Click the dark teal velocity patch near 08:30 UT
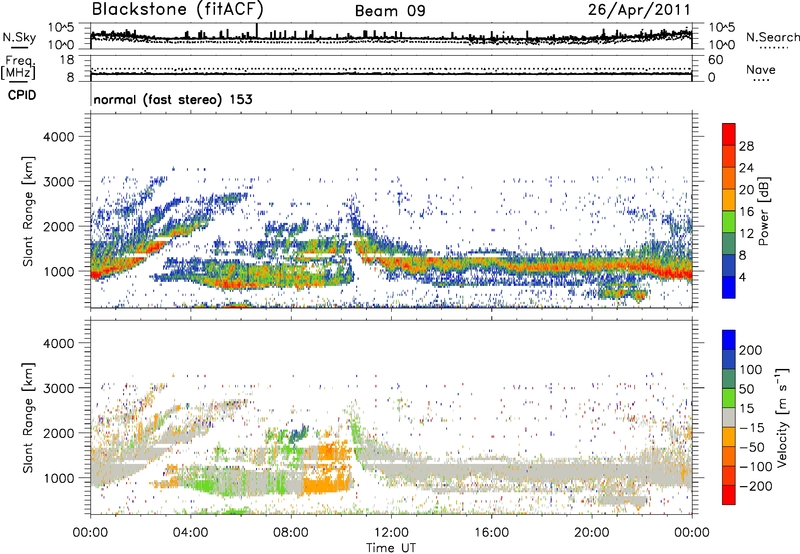800x554 pixels. pyautogui.click(x=298, y=433)
